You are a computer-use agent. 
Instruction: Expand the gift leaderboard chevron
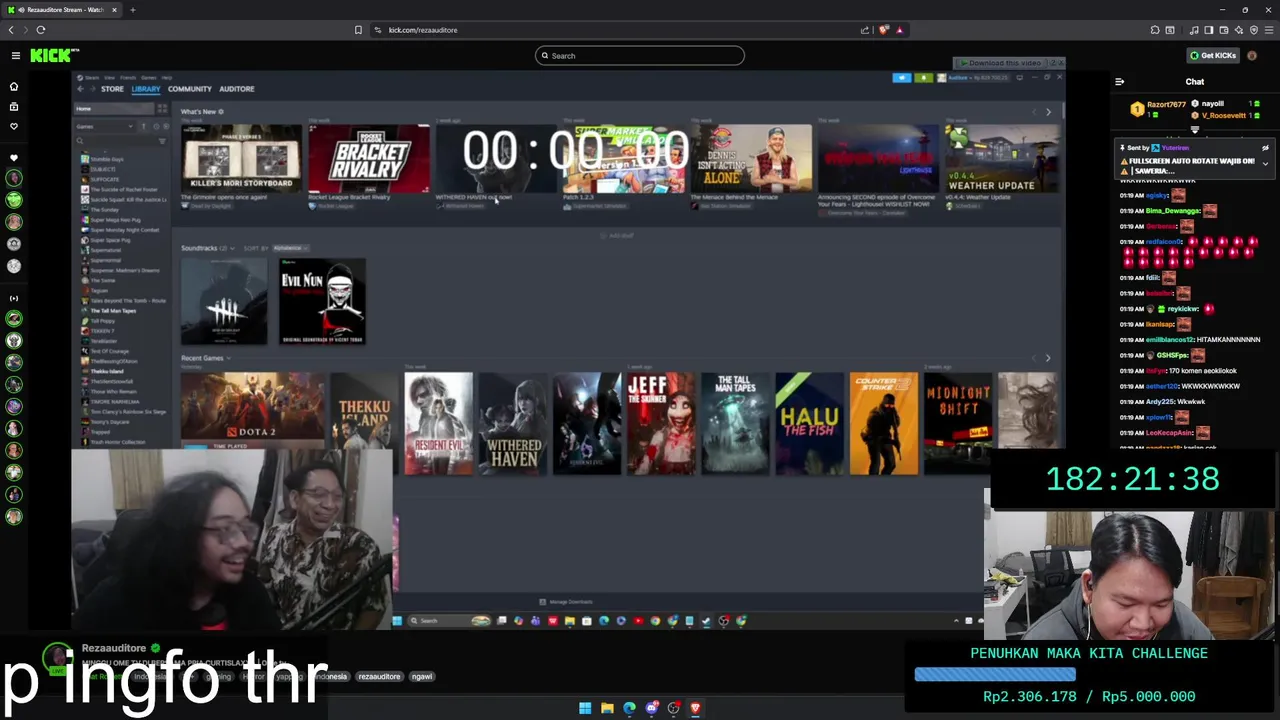pyautogui.click(x=1195, y=130)
